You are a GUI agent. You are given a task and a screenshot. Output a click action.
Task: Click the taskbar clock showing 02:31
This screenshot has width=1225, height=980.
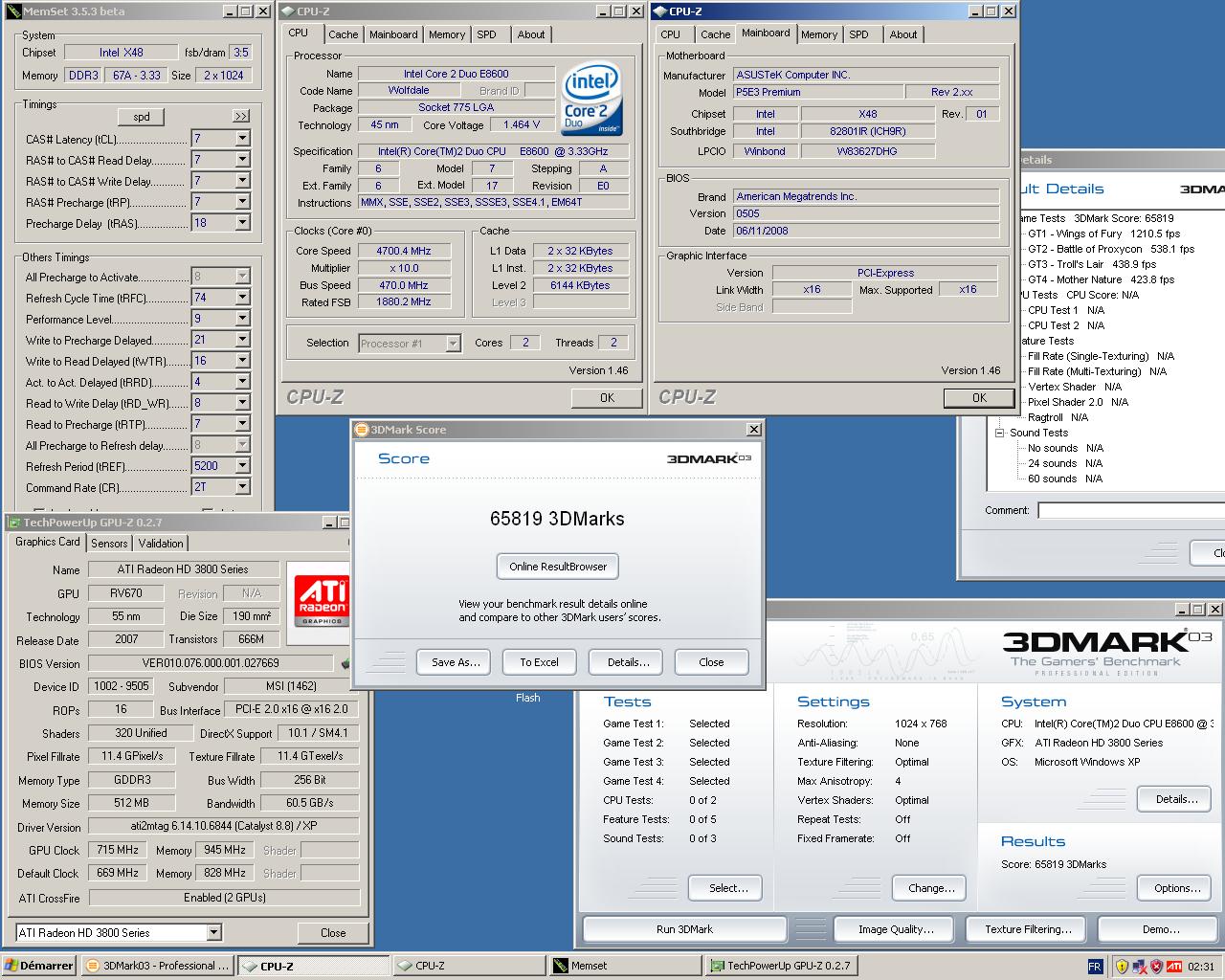1201,967
